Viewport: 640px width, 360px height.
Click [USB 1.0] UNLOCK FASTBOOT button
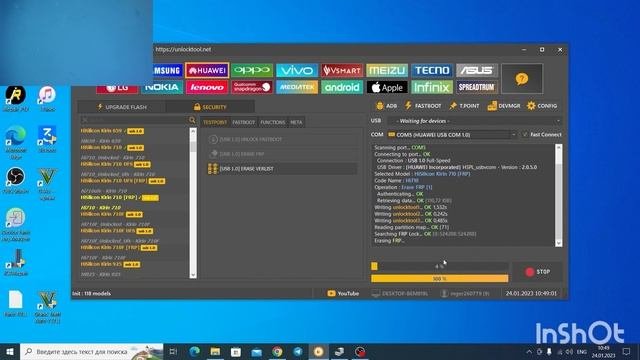(x=282, y=139)
